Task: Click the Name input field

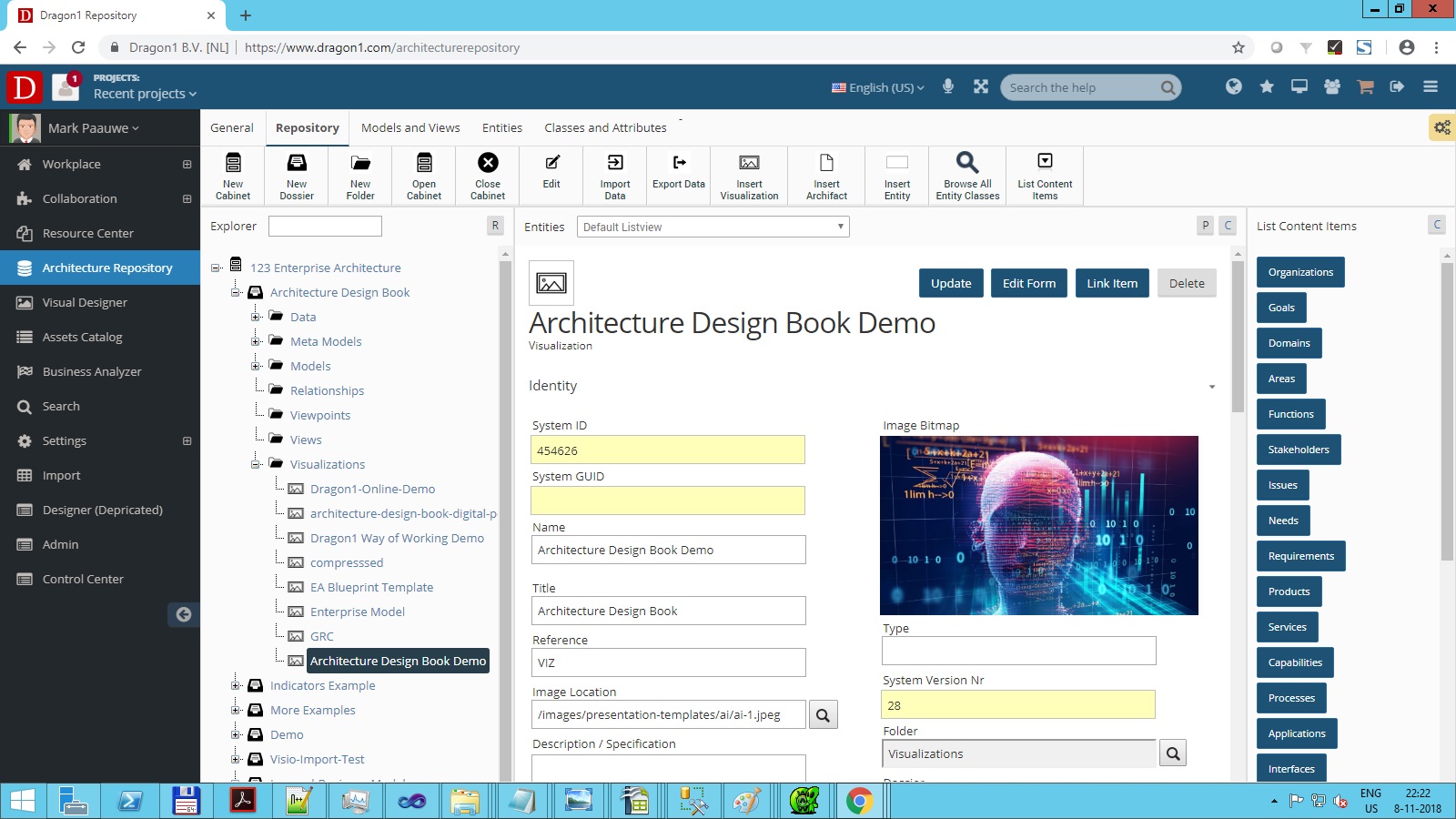Action: [x=669, y=550]
